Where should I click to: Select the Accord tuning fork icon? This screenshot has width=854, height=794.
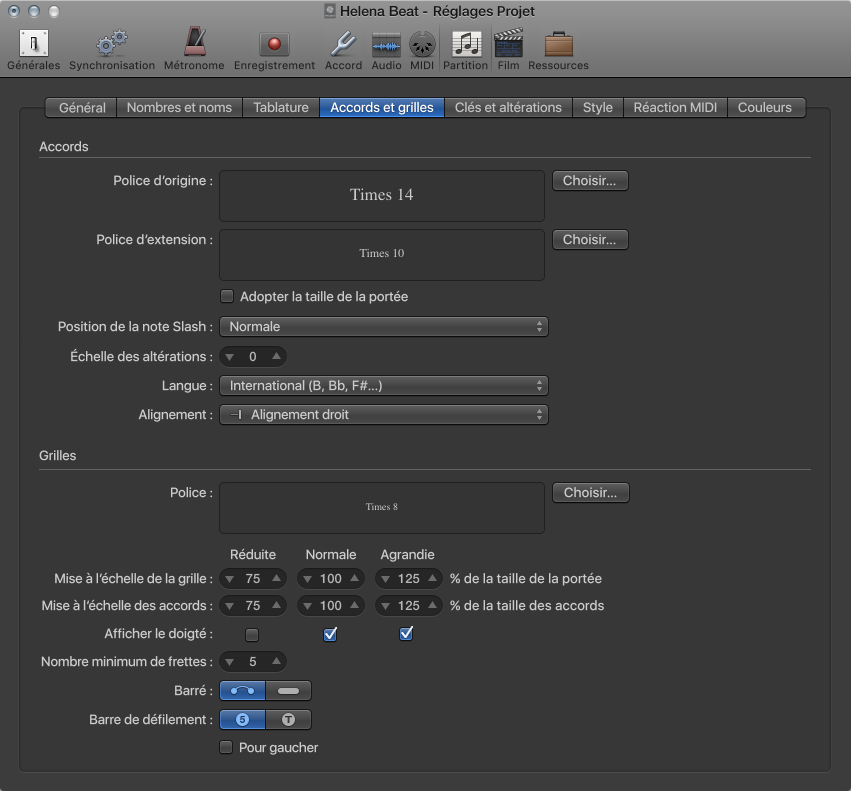click(343, 45)
